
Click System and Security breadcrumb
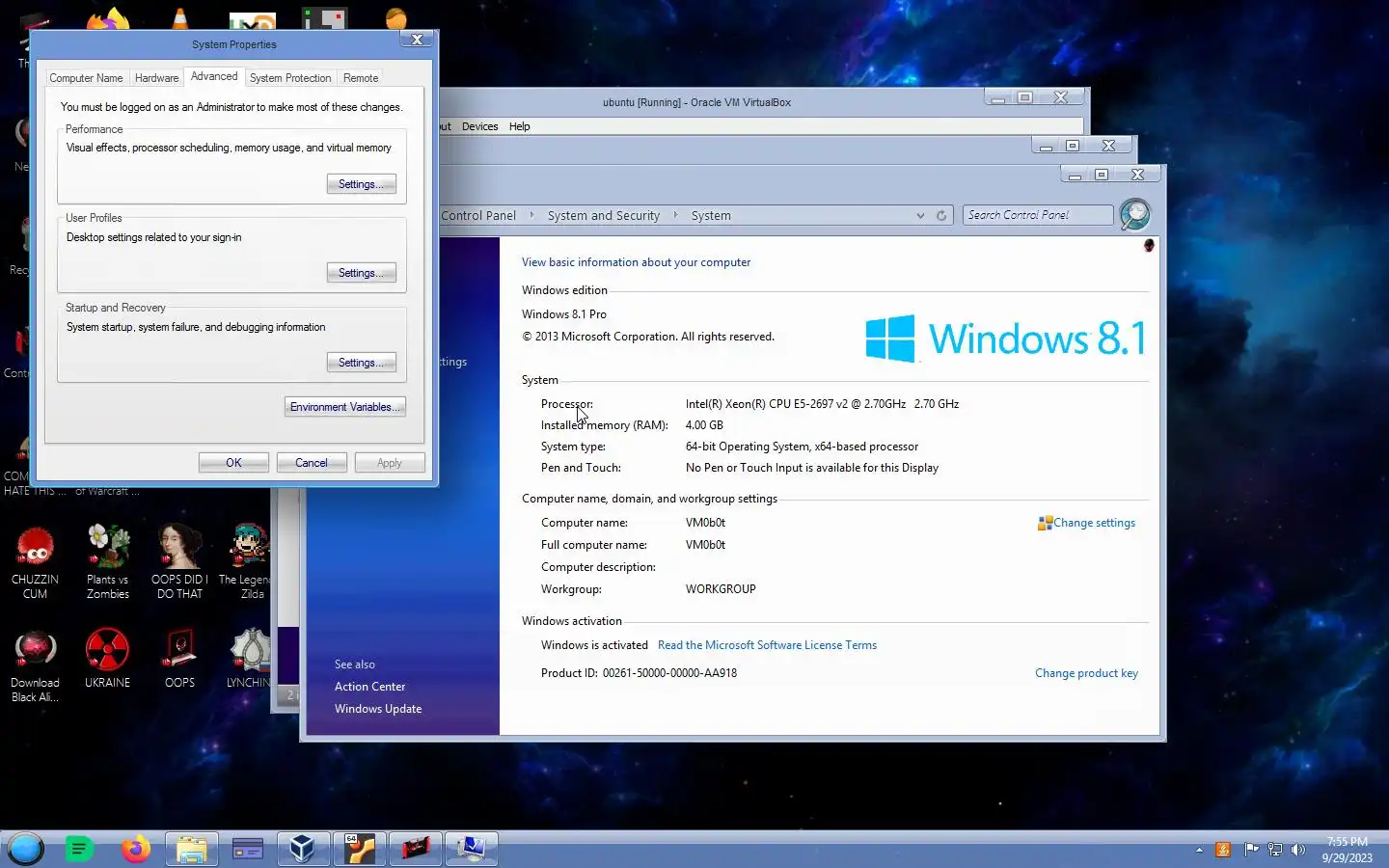click(x=604, y=216)
